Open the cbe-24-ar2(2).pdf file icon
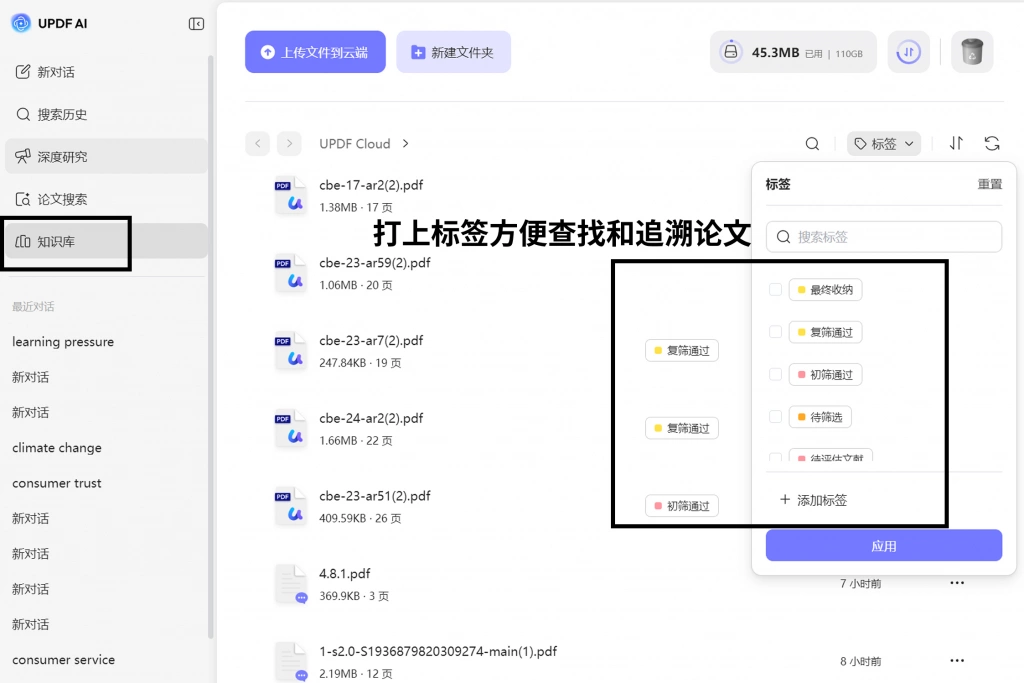Screen dimensions: 1024x683 (x=291, y=428)
